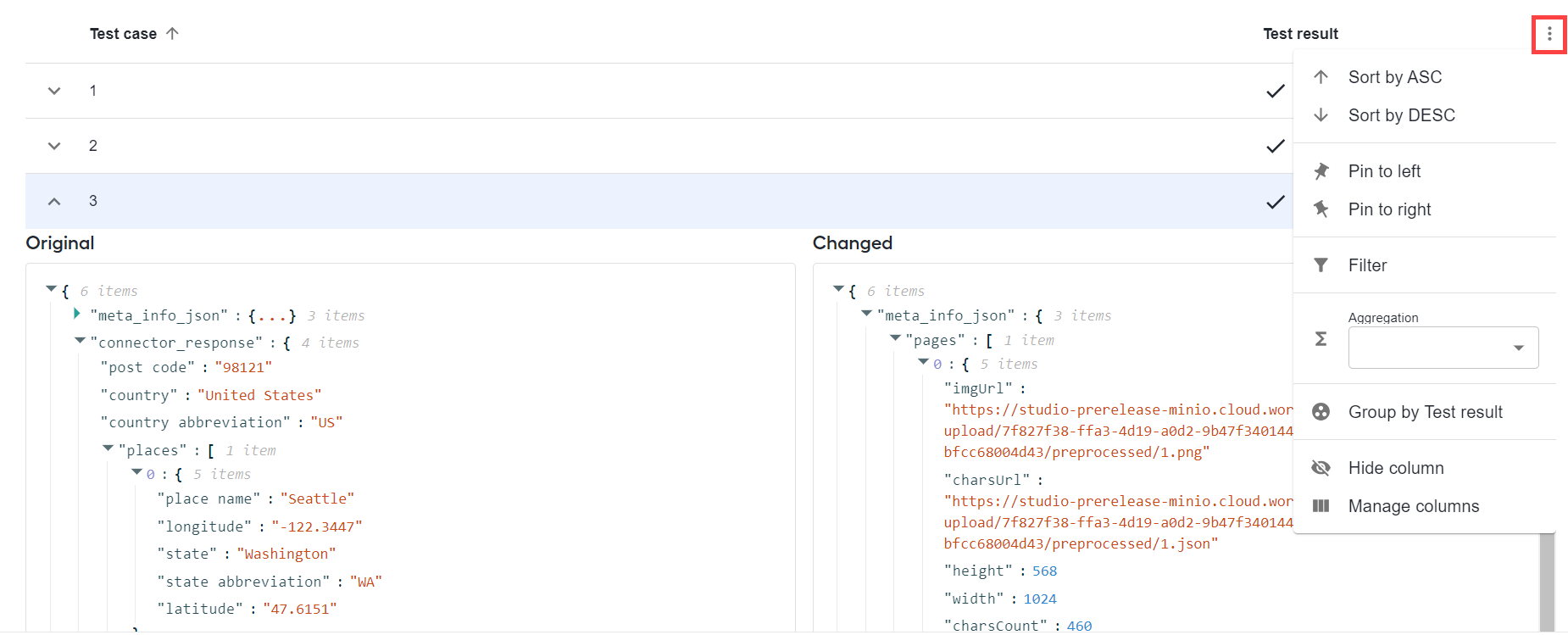Screen dimensions: 1568x635
Task: Click the charsCount value 460
Action: [1079, 626]
